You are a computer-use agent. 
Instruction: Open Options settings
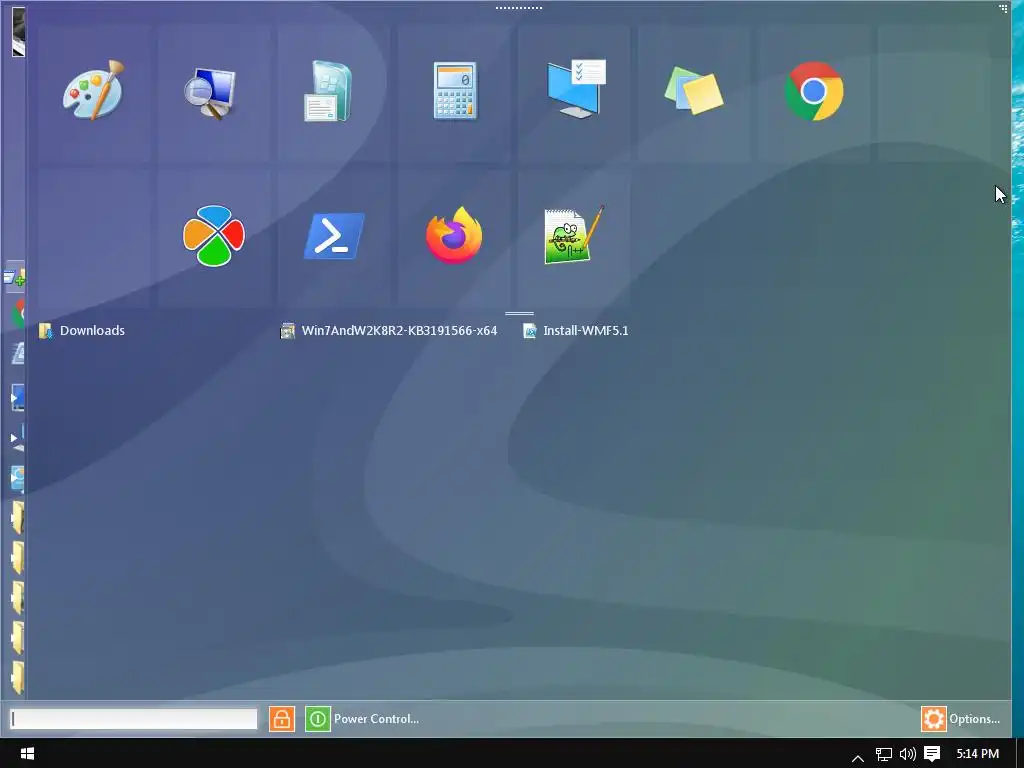tap(974, 719)
